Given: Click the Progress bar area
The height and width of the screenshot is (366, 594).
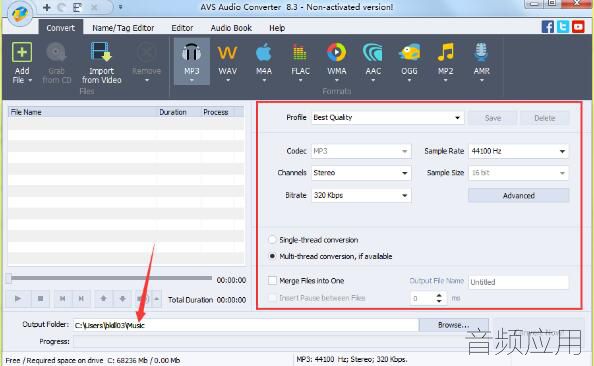Looking at the screenshot, I should pos(280,341).
